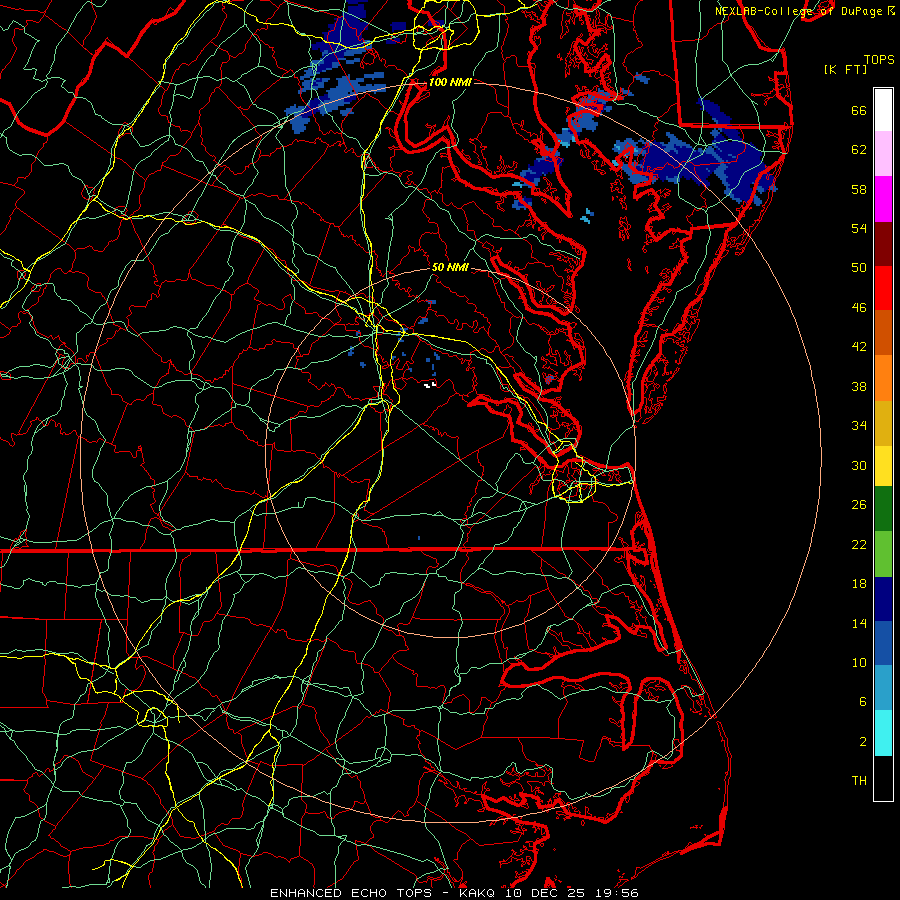Click the legend value '38'
The width and height of the screenshot is (900, 900).
pyautogui.click(x=859, y=386)
